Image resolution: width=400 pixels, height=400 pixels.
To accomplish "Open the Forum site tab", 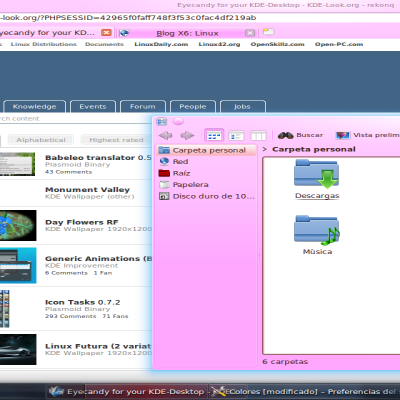I will pos(143,107).
